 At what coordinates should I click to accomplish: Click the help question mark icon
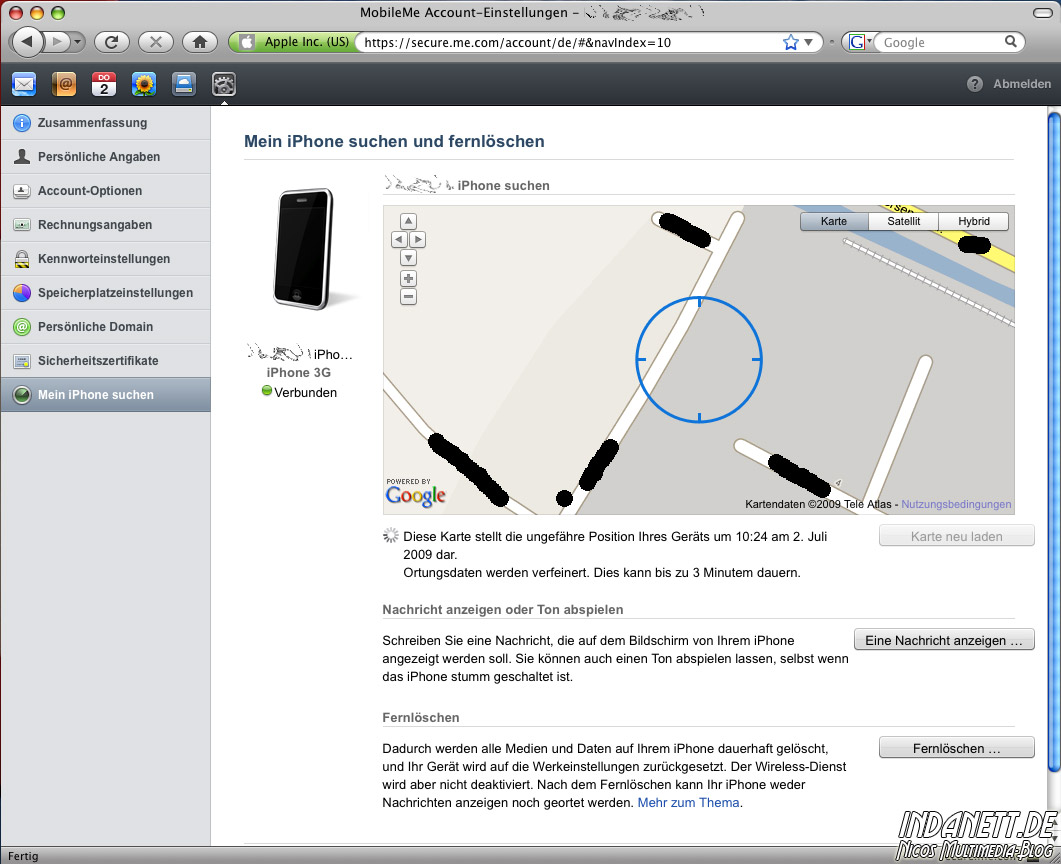[974, 84]
